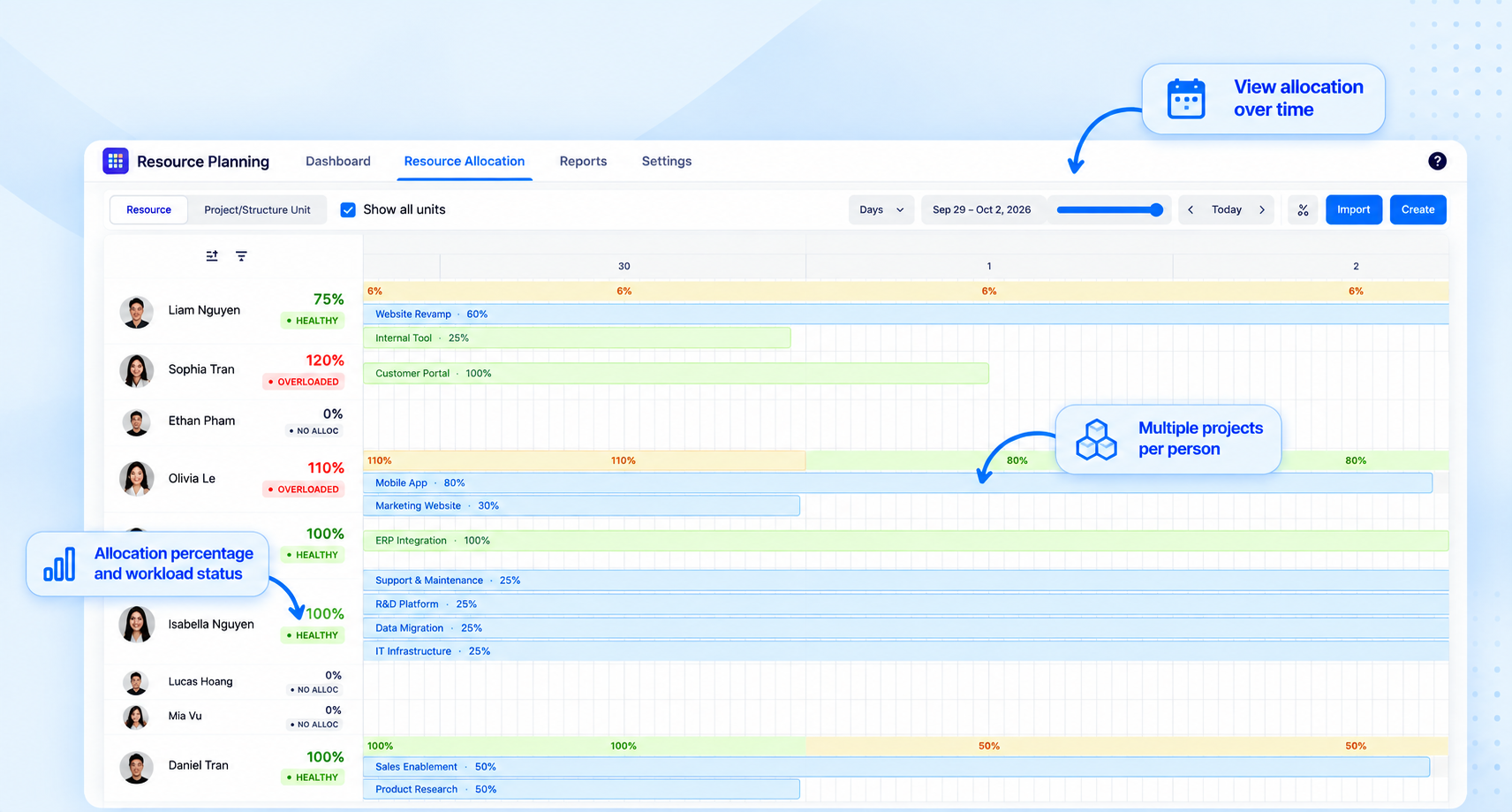This screenshot has height=812, width=1512.
Task: Jump to Today in the timeline
Action: tap(1227, 209)
